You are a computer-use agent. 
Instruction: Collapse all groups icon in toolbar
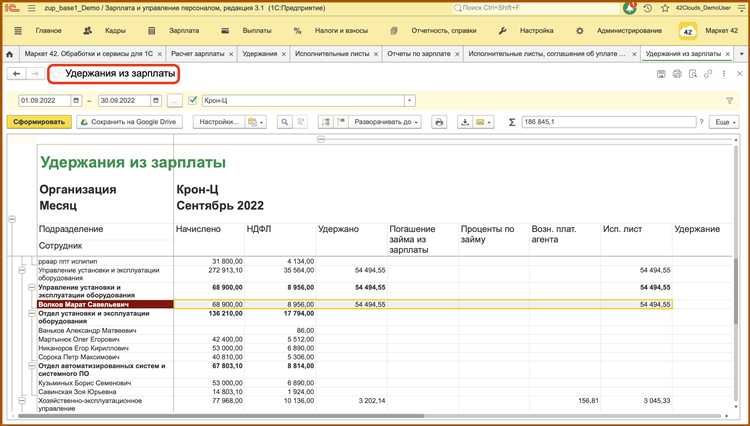[x=342, y=122]
